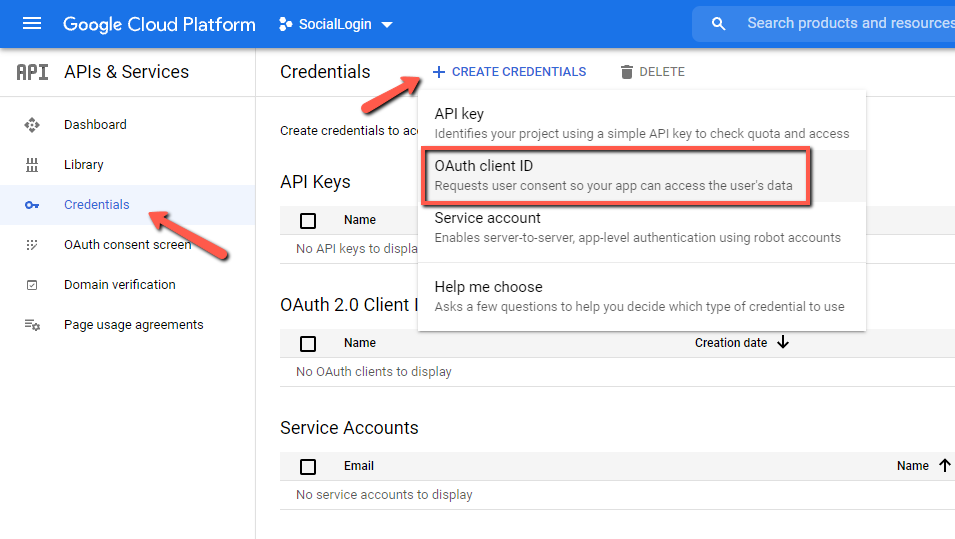
Task: Click the 'API Keys' section heading
Action: (315, 181)
